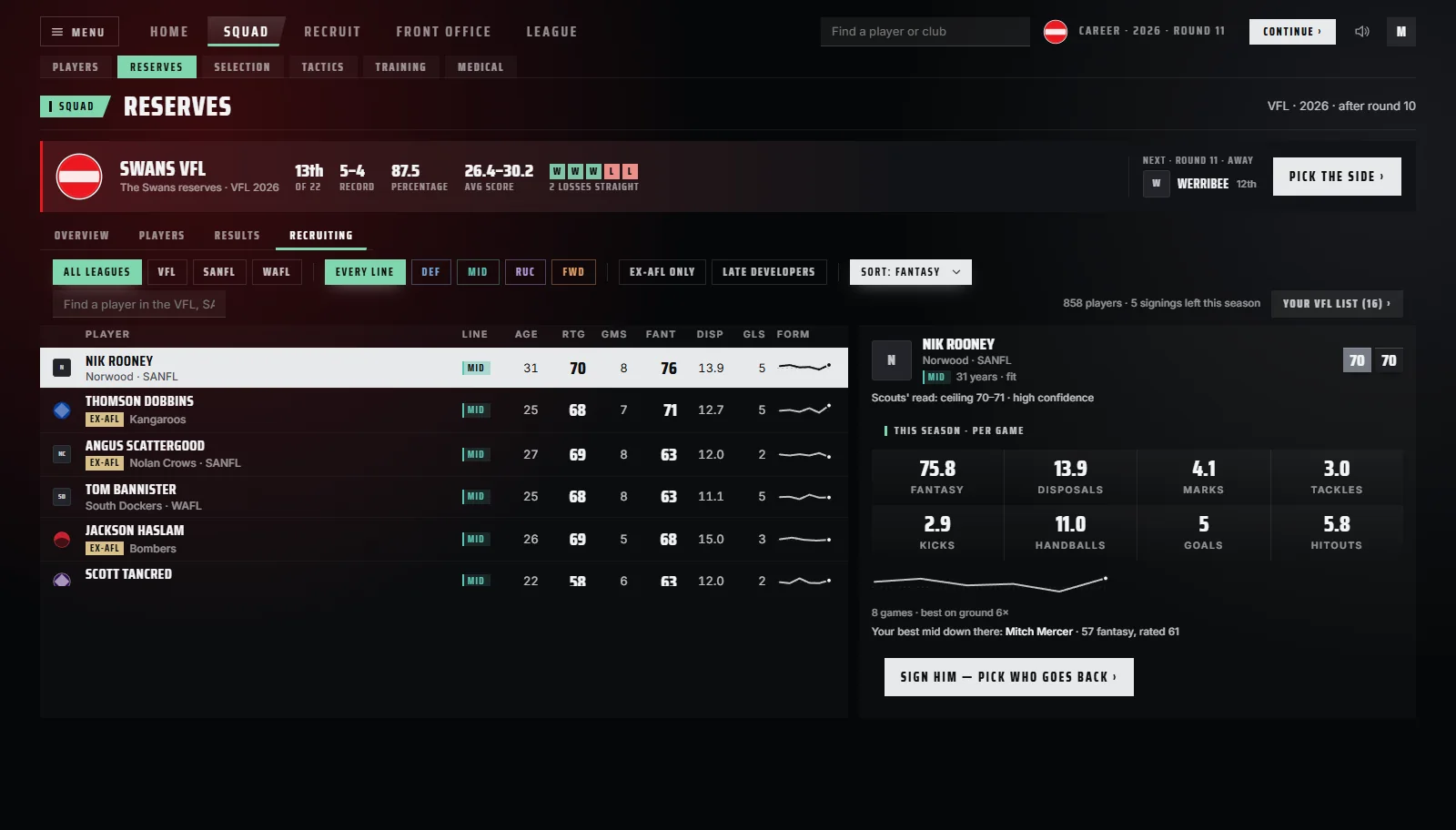Click the career club badge beside Round 11

click(1056, 32)
